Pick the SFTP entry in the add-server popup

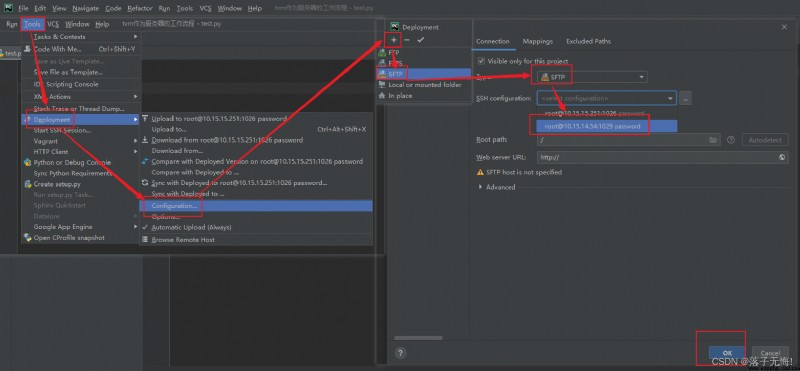[x=423, y=74]
